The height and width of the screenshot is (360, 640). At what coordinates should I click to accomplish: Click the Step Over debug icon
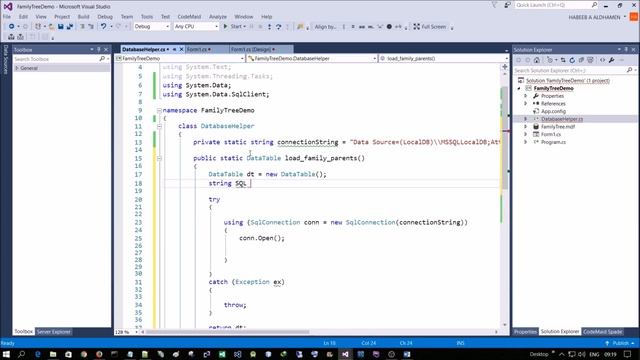pyautogui.click(x=278, y=27)
